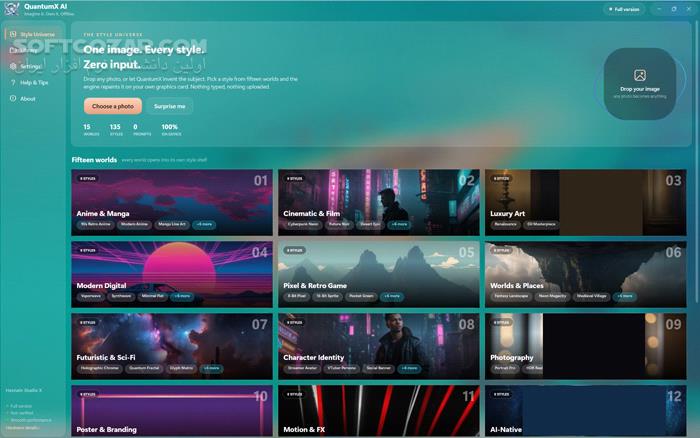The image size is (700, 438).
Task: Select the Vaporwave style tag
Action: (x=91, y=296)
